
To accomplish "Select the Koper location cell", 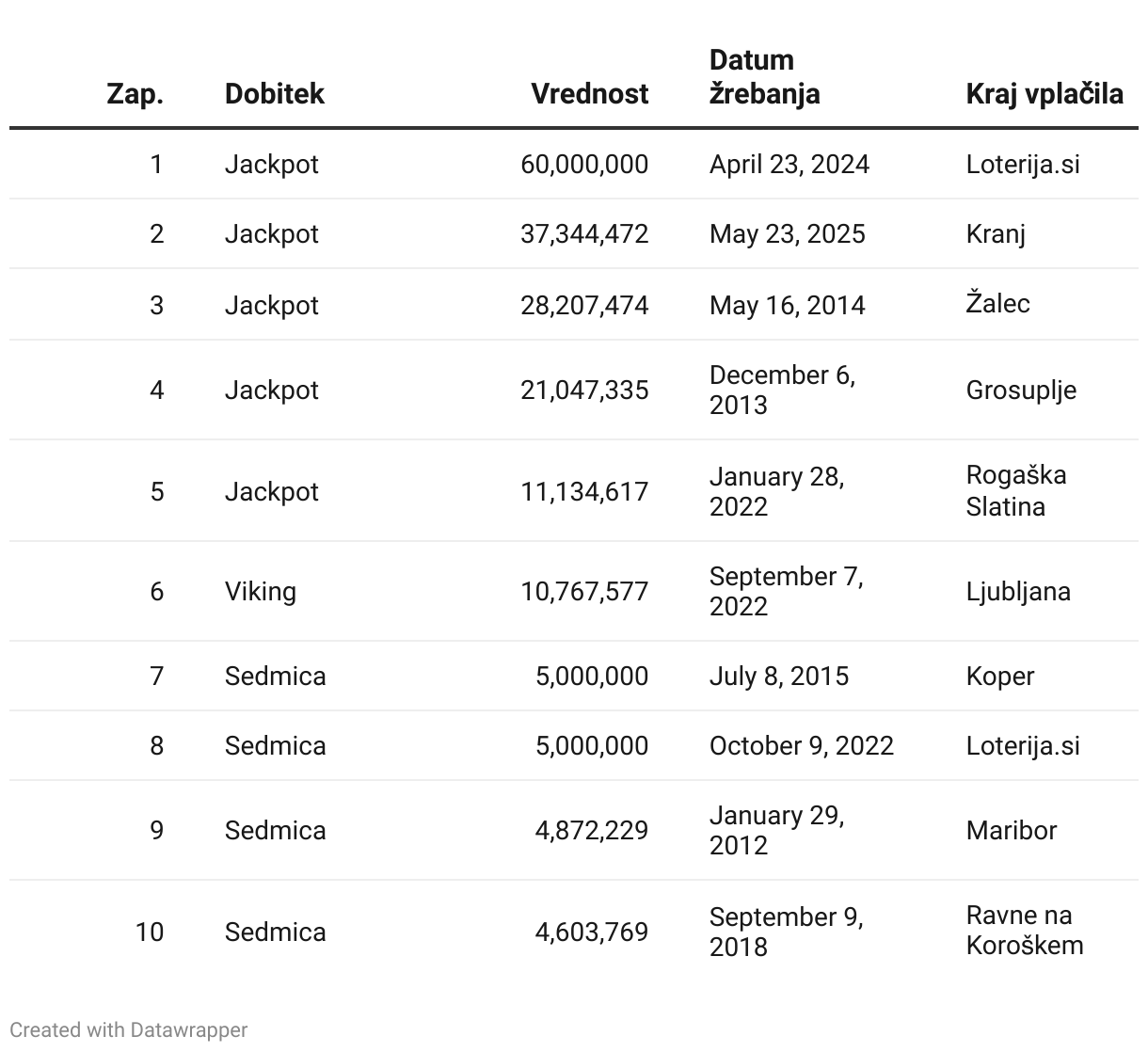I will (x=999, y=677).
